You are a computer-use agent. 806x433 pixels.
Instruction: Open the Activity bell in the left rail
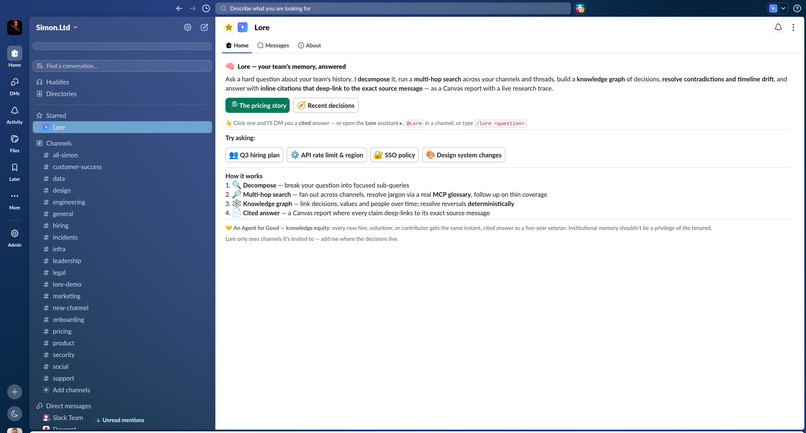[14, 114]
